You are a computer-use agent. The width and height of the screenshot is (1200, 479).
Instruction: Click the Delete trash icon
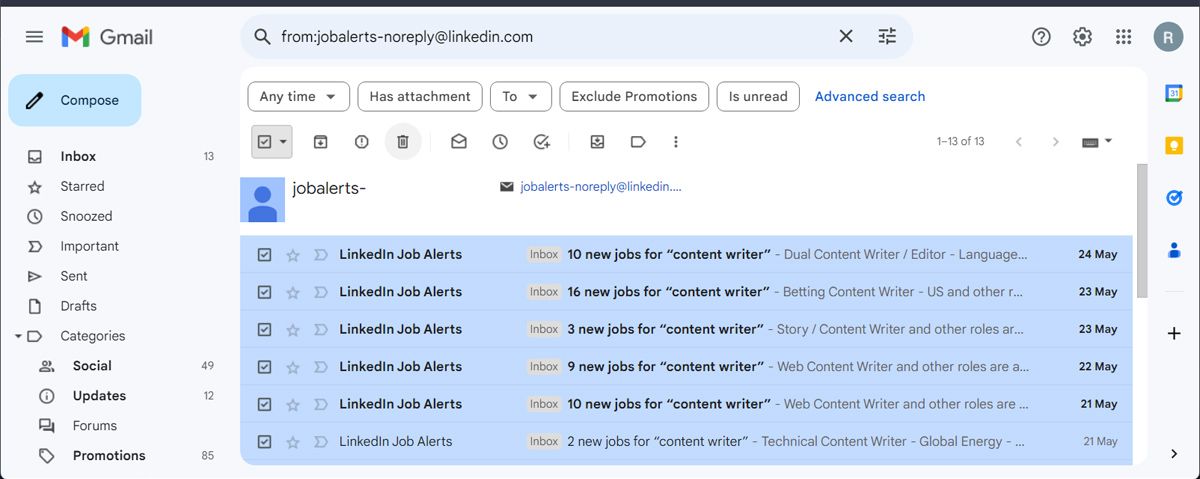403,142
